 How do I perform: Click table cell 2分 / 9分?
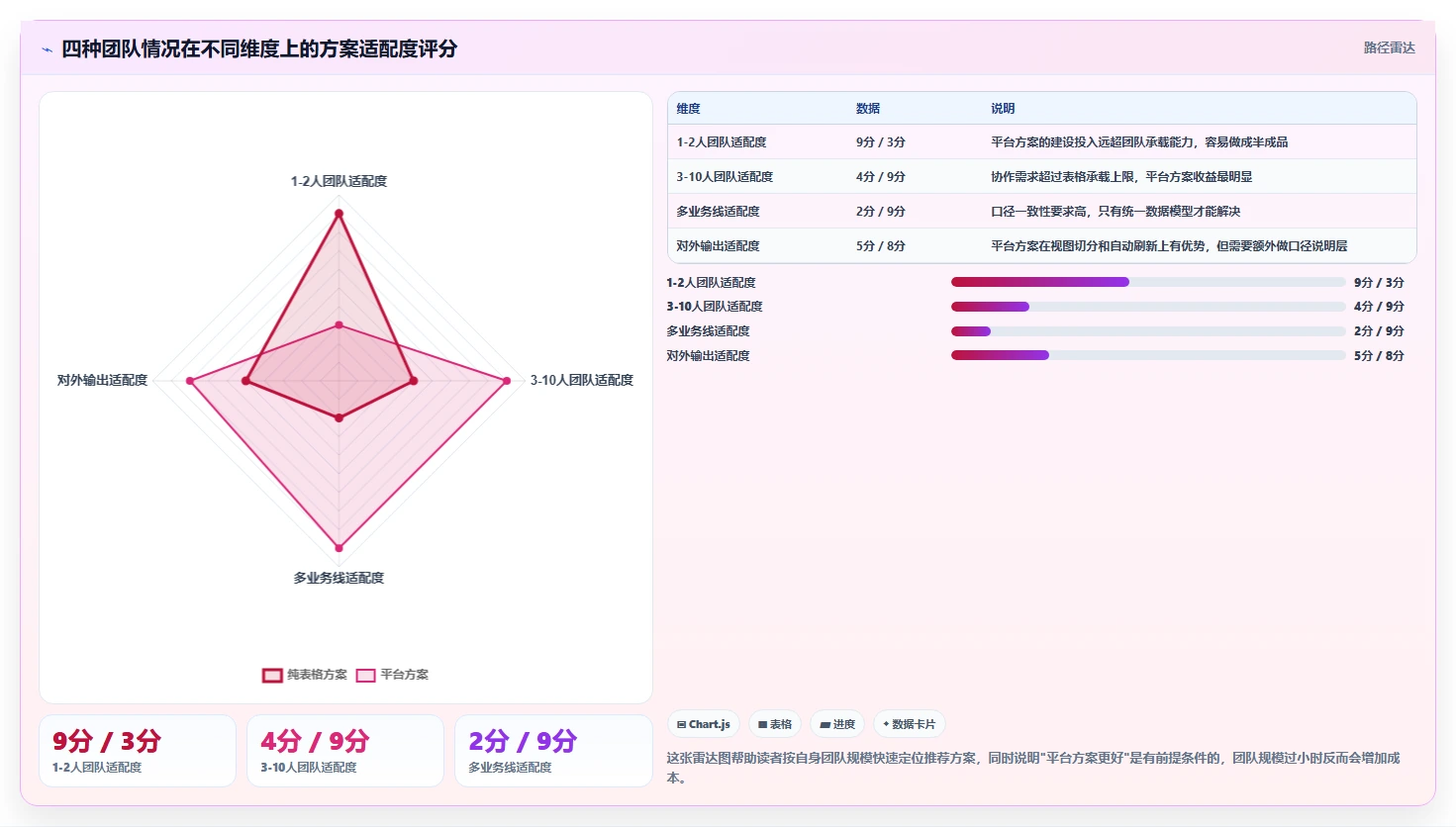coord(881,212)
